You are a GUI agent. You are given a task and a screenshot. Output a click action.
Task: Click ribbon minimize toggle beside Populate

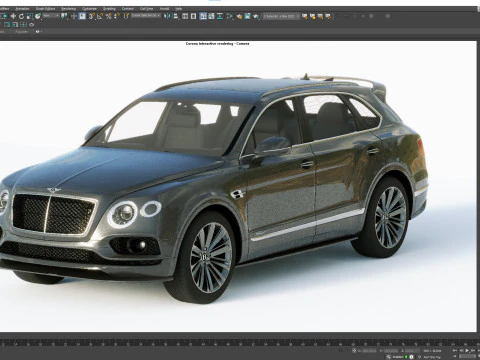[x=38, y=31]
